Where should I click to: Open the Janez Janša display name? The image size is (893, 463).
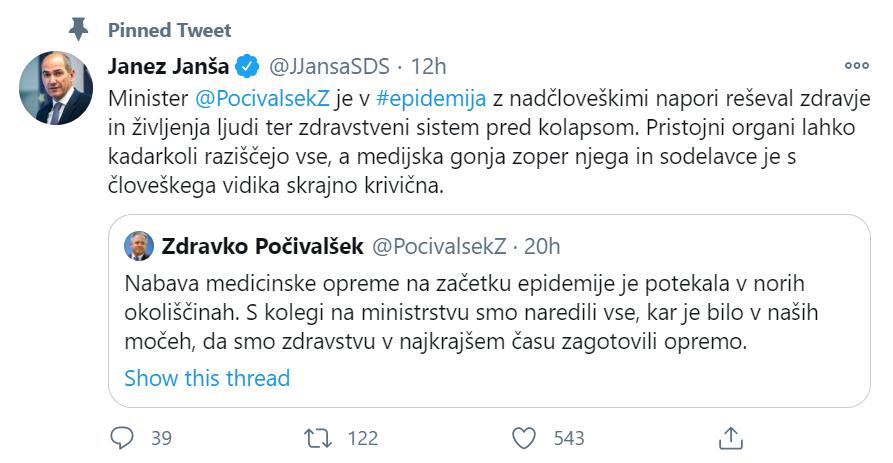pos(168,66)
